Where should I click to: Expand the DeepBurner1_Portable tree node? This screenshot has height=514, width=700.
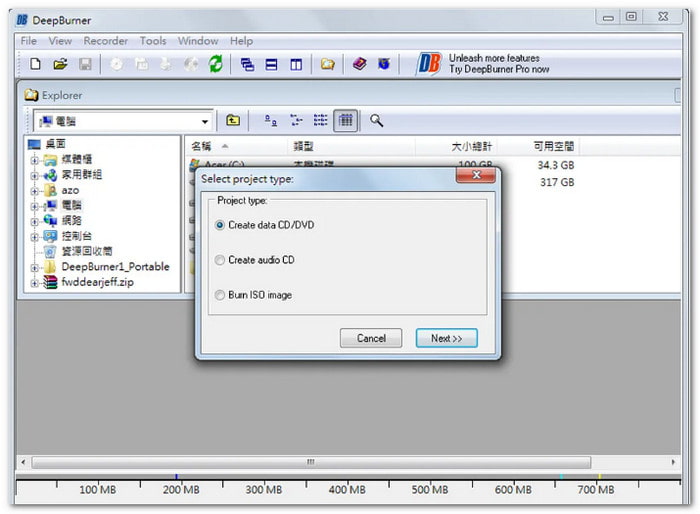[34, 268]
